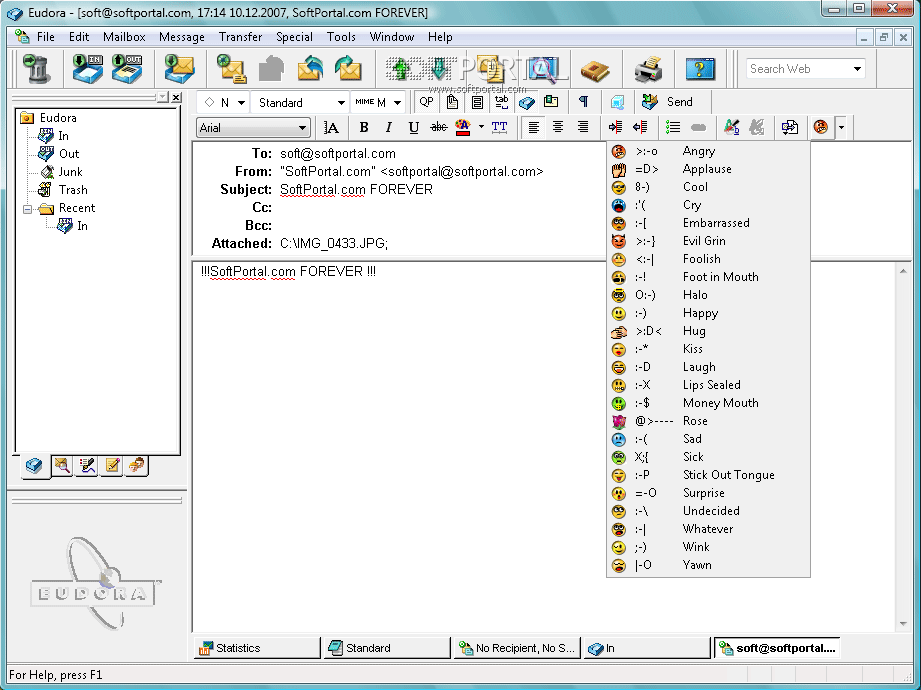
Task: Close the mailboxes side panel
Action: coord(176,97)
